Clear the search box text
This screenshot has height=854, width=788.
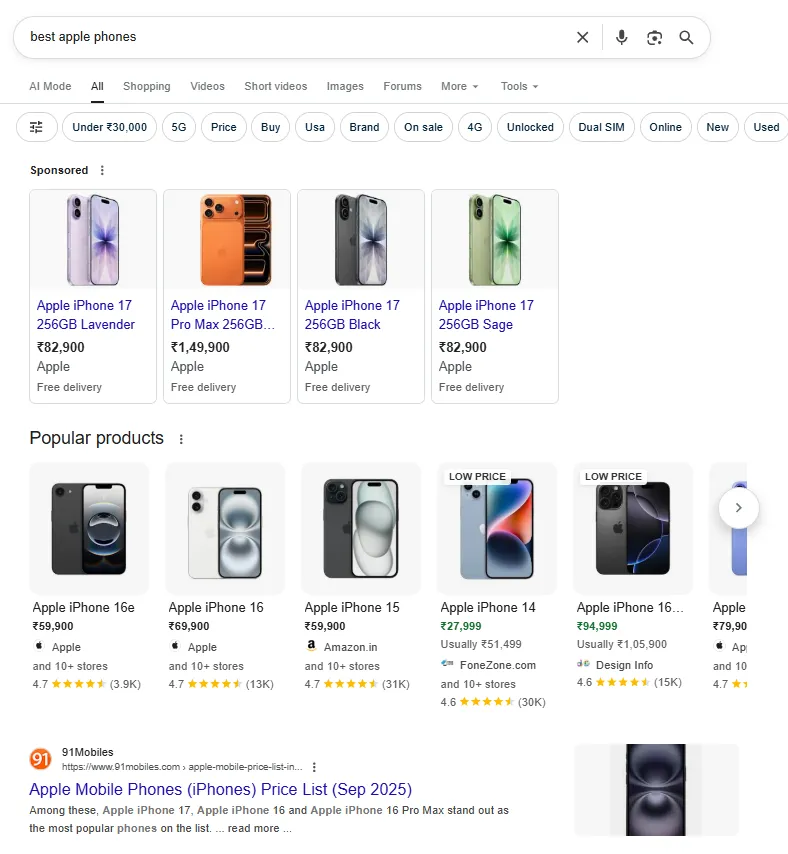pyautogui.click(x=583, y=37)
